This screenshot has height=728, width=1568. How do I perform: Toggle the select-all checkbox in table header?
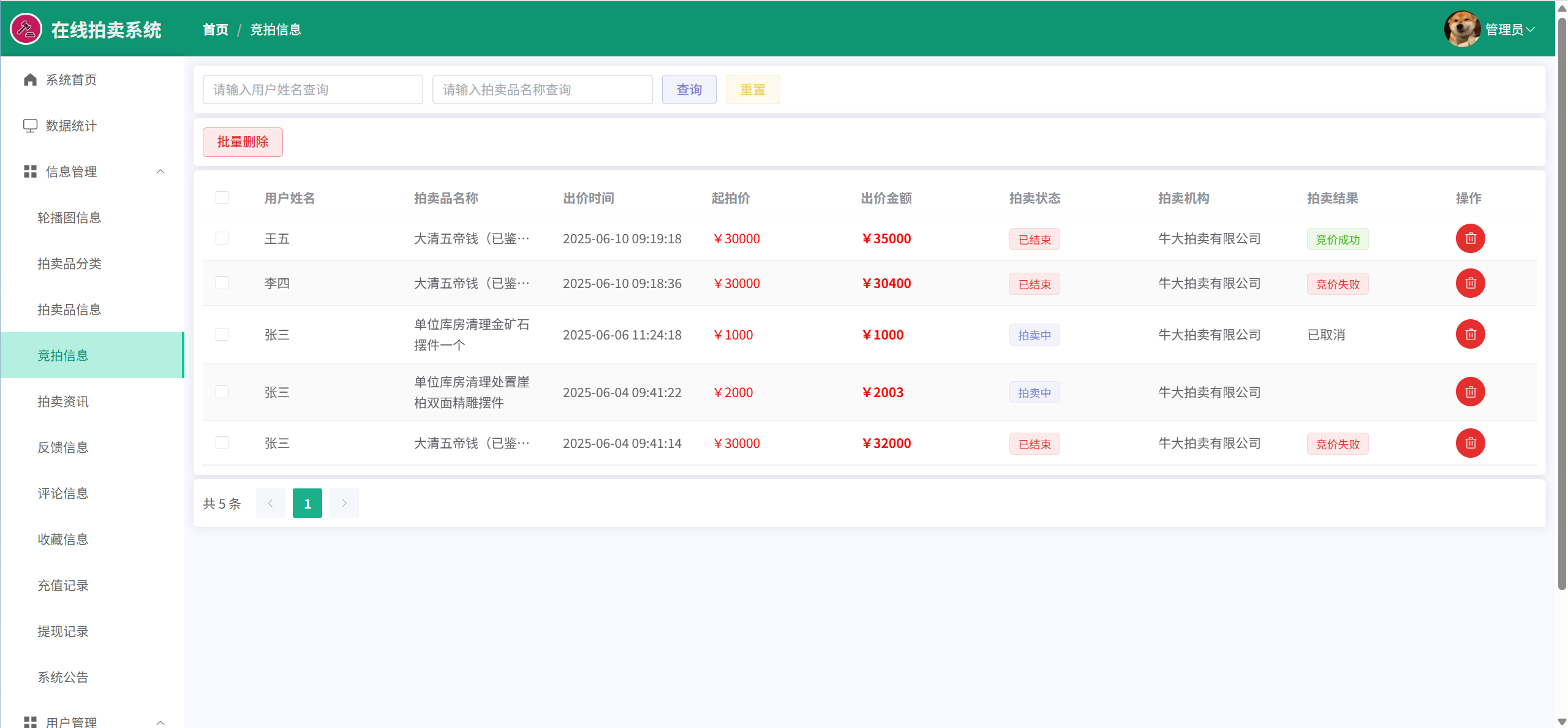pyautogui.click(x=222, y=197)
